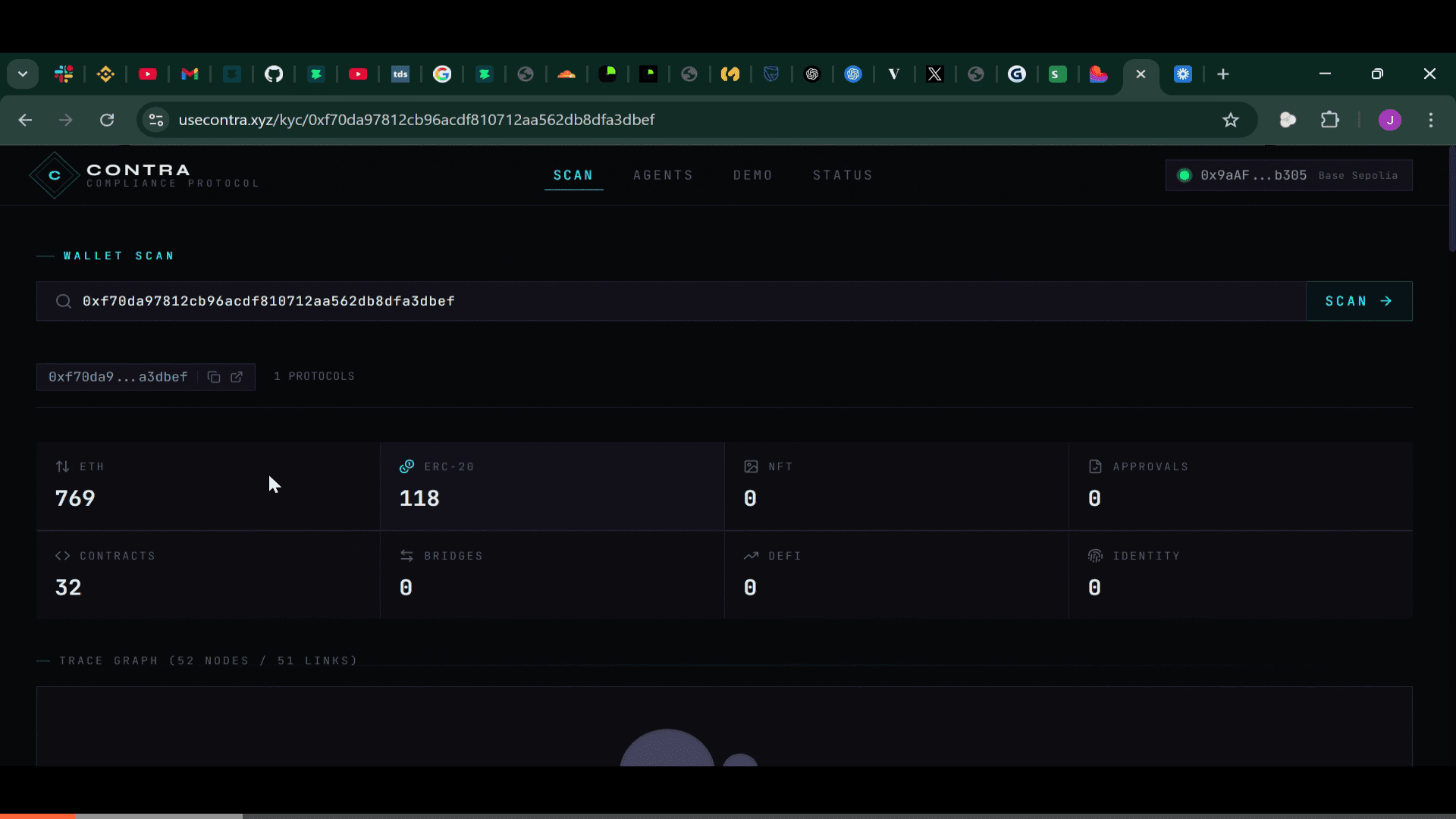Click the large node in trace graph
The height and width of the screenshot is (819, 1456).
(x=667, y=748)
